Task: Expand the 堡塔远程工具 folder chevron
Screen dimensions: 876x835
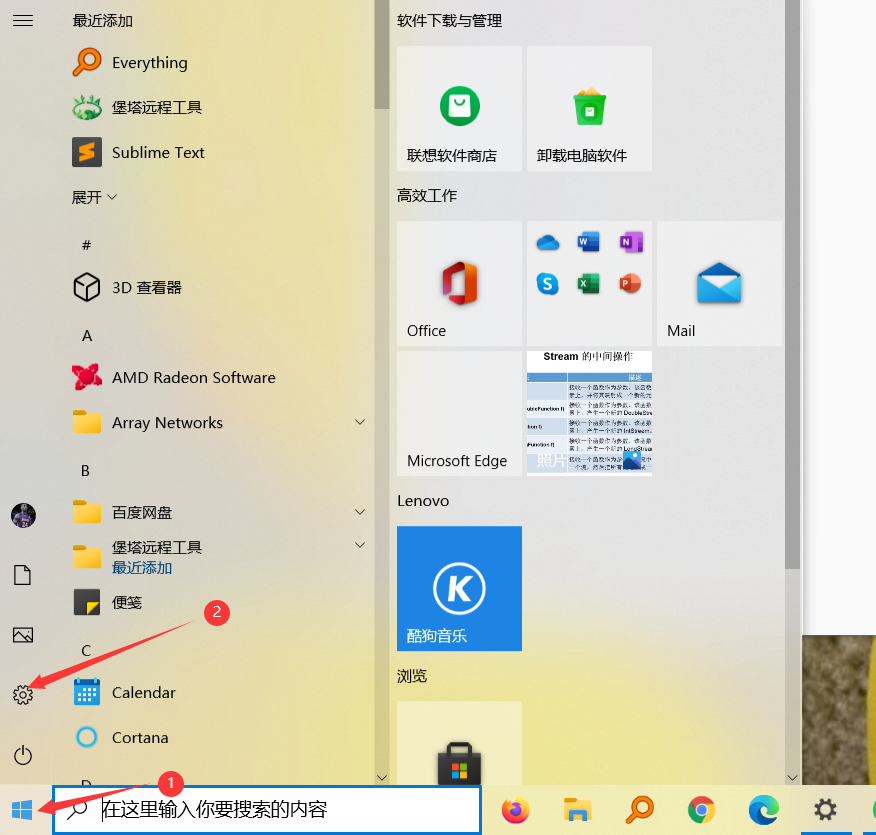Action: click(360, 545)
